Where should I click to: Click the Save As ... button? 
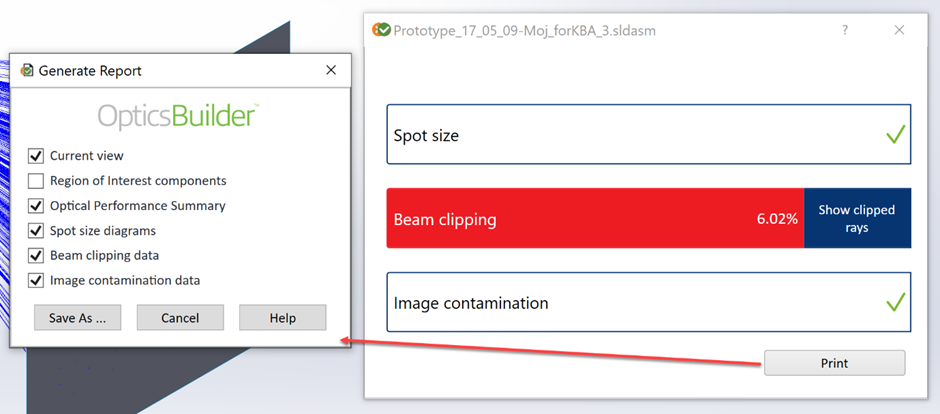coord(78,318)
